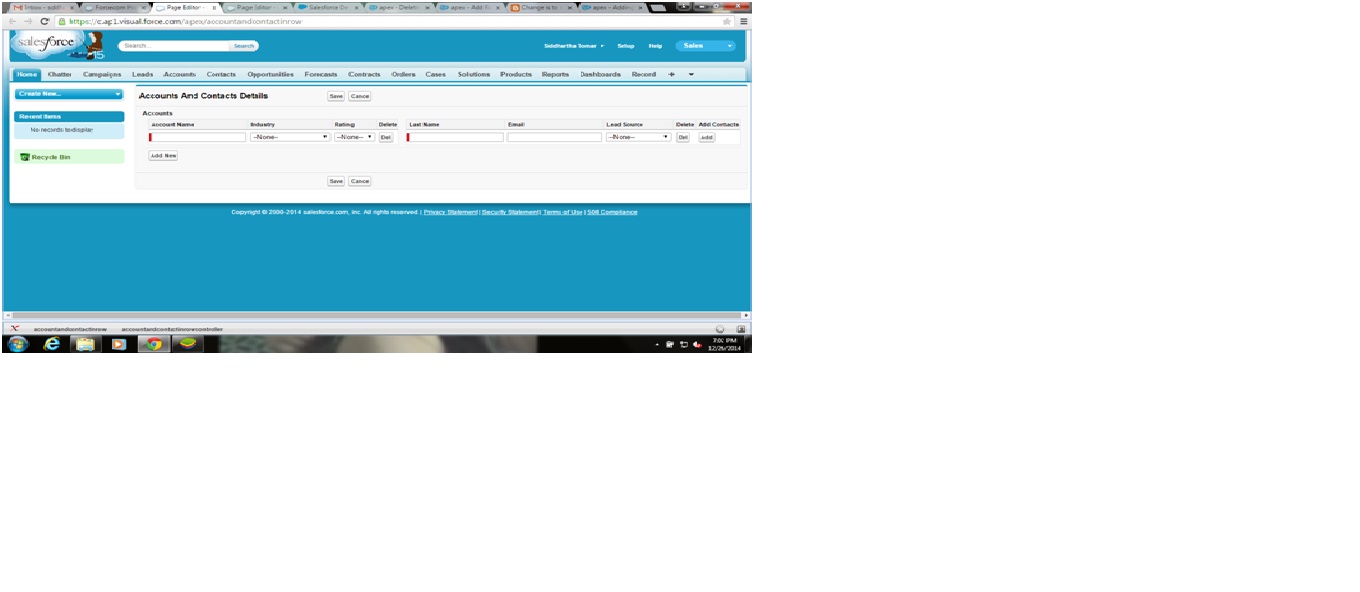Open the 508 Compliance link

[x=612, y=212]
